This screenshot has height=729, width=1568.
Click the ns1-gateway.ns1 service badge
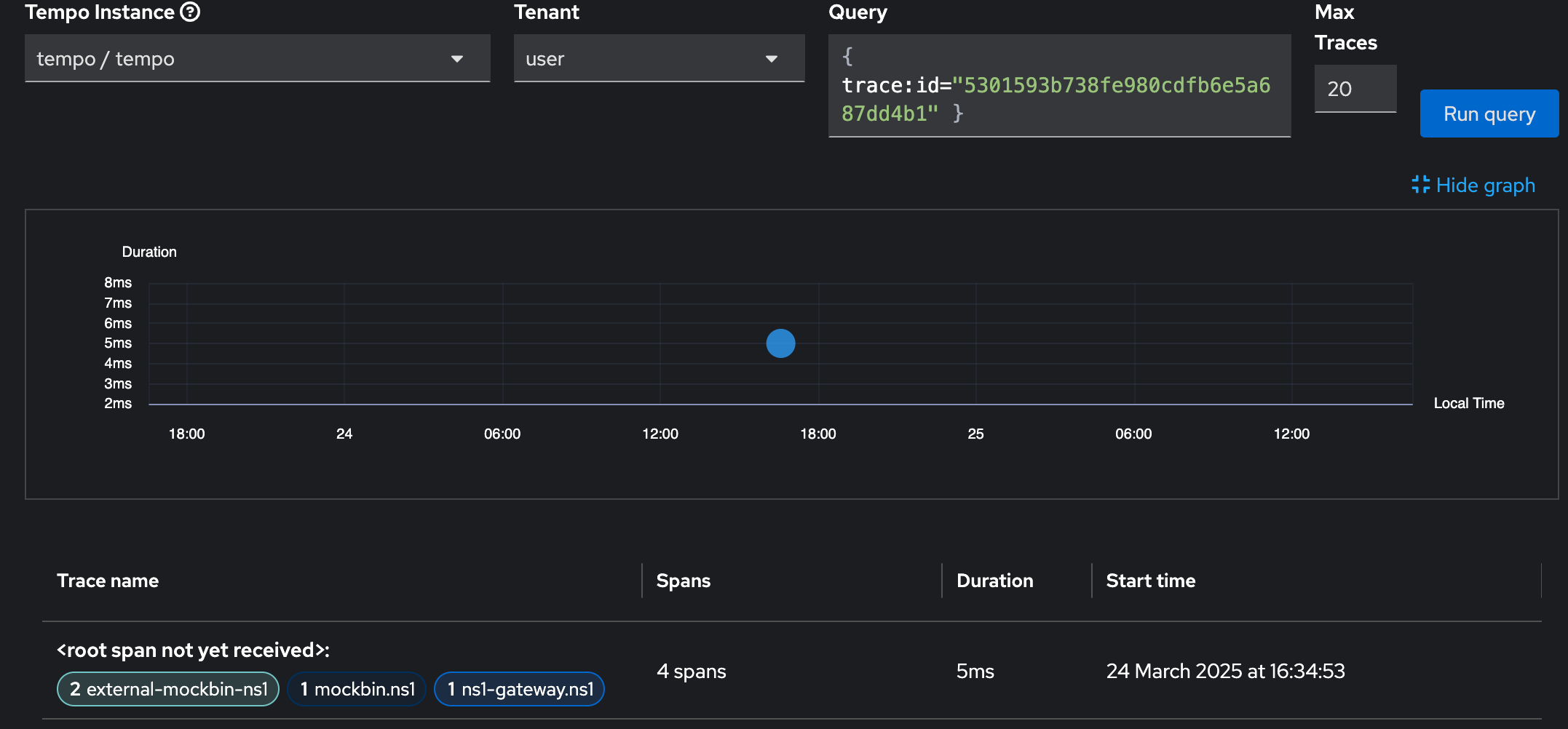tap(519, 689)
